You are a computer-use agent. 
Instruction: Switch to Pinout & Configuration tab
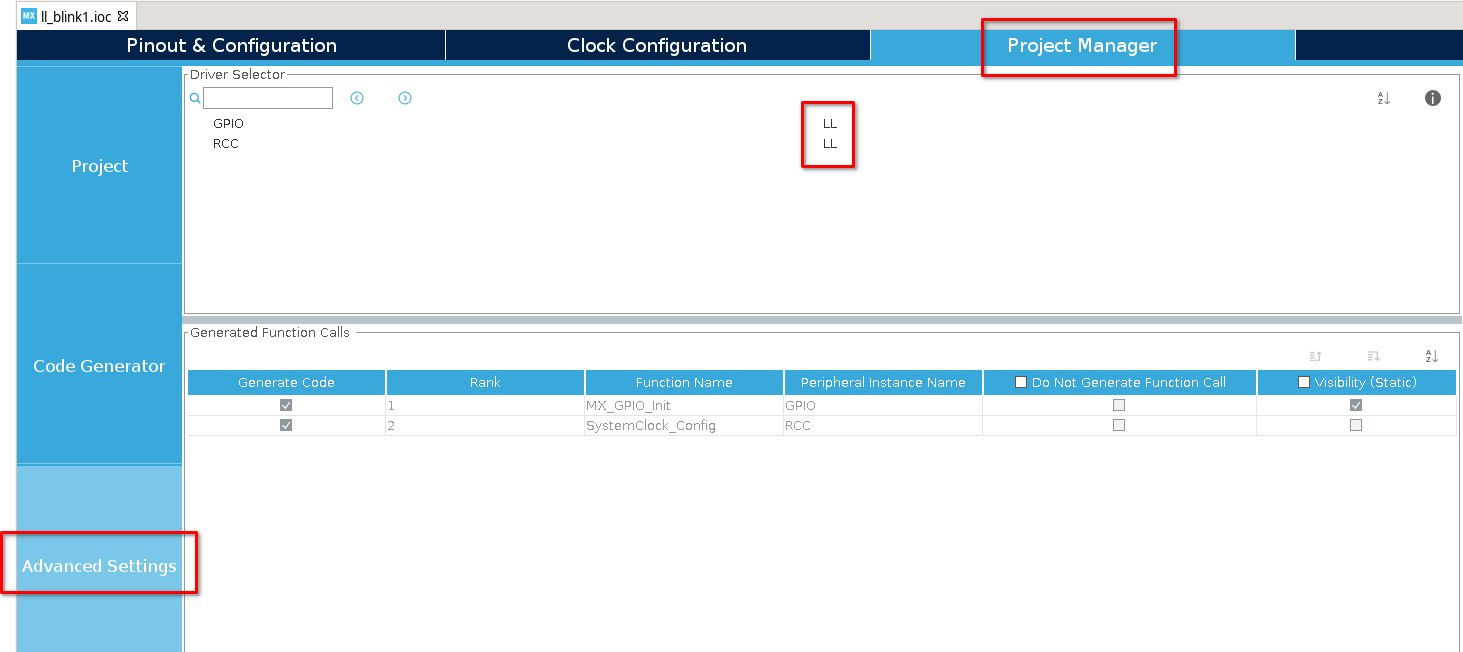(x=231, y=45)
